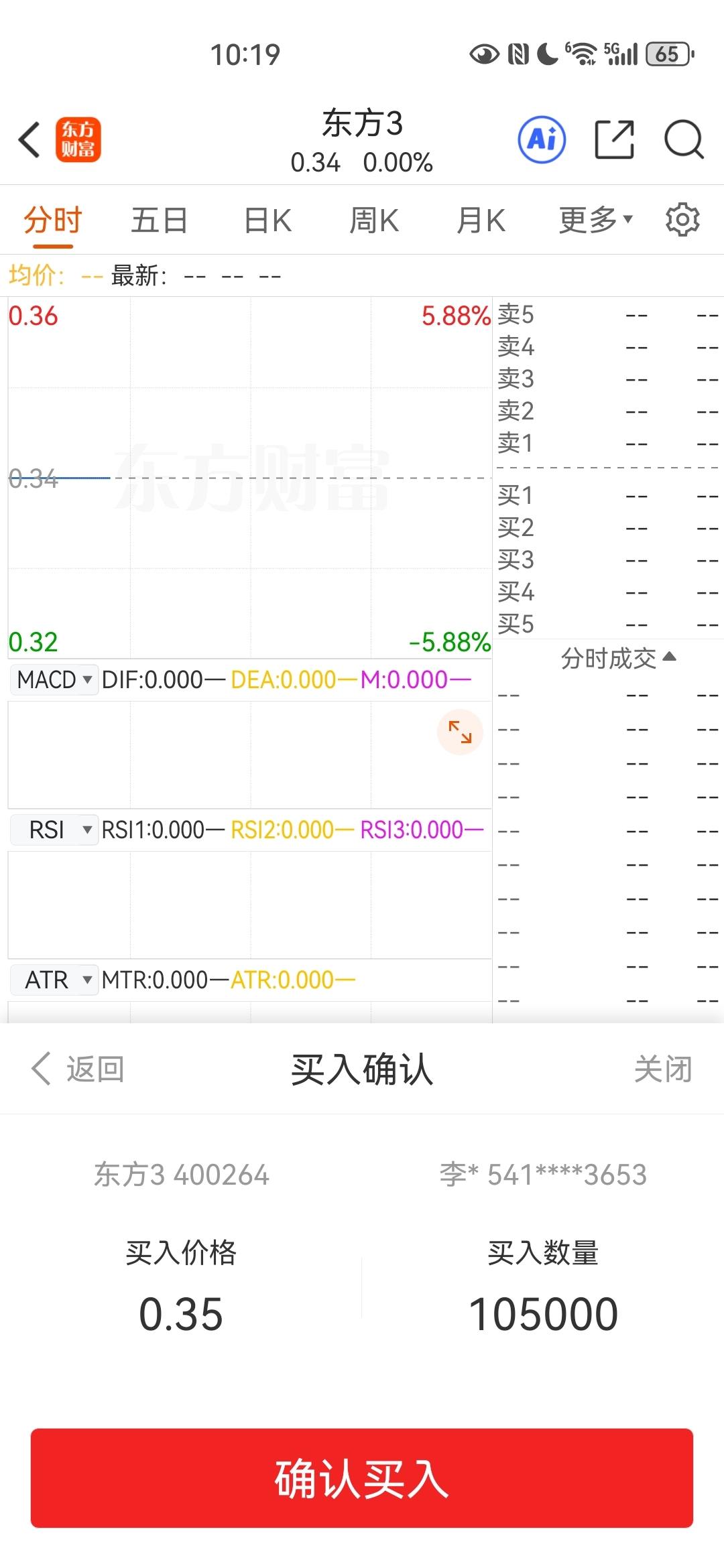Open the RSI indicator dropdown
724x1568 pixels.
[54, 830]
